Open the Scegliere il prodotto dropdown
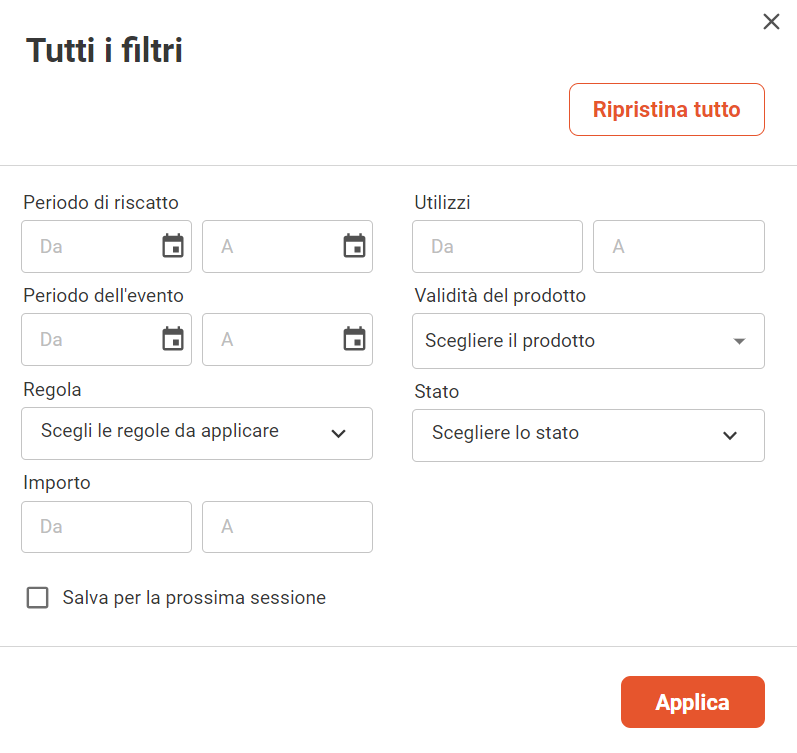The image size is (797, 753). pos(588,341)
